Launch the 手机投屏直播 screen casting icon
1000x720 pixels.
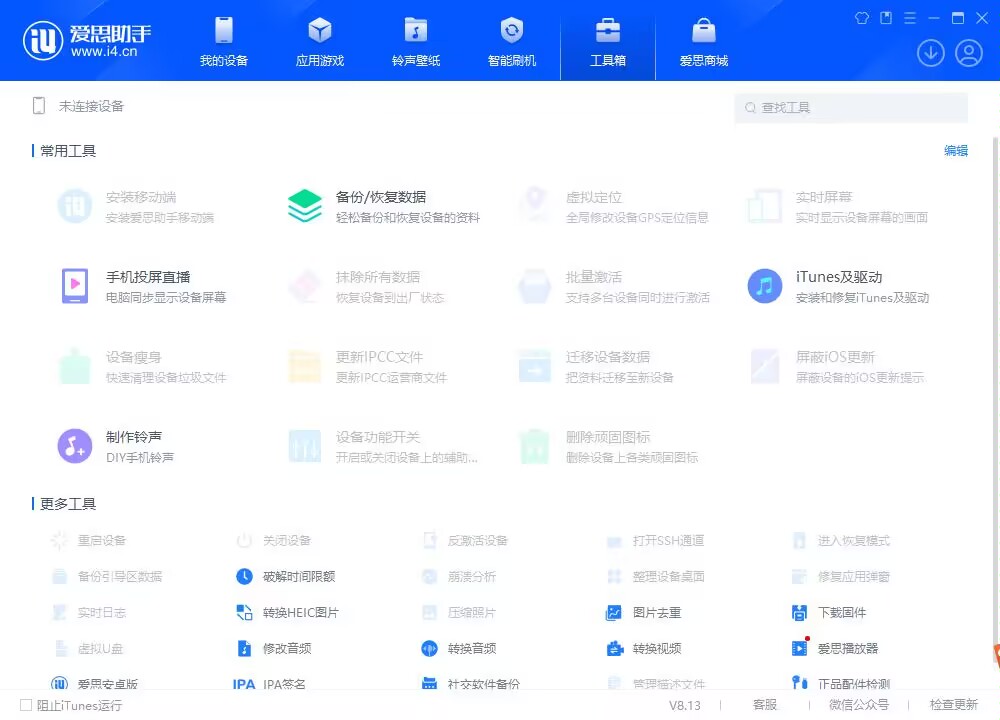click(75, 286)
